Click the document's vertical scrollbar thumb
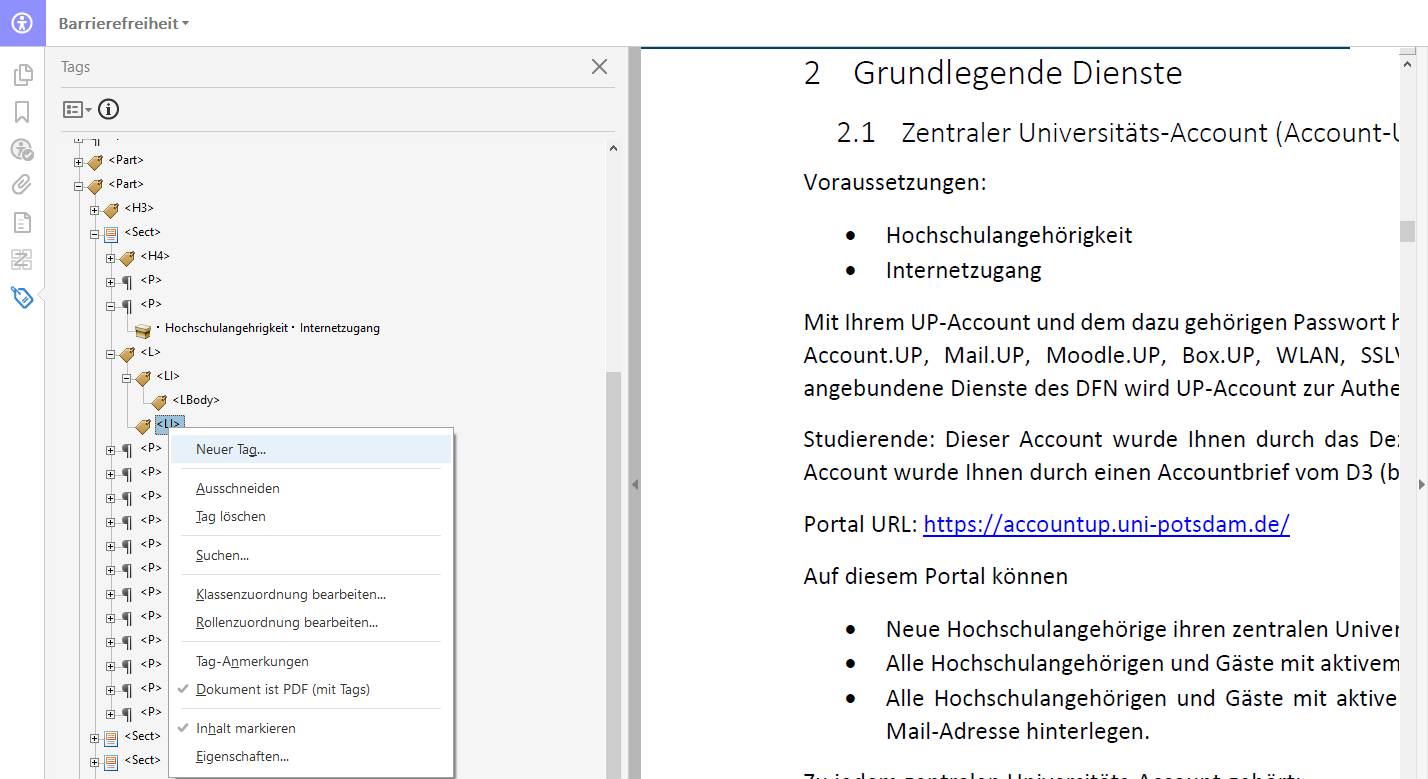 click(x=1407, y=231)
